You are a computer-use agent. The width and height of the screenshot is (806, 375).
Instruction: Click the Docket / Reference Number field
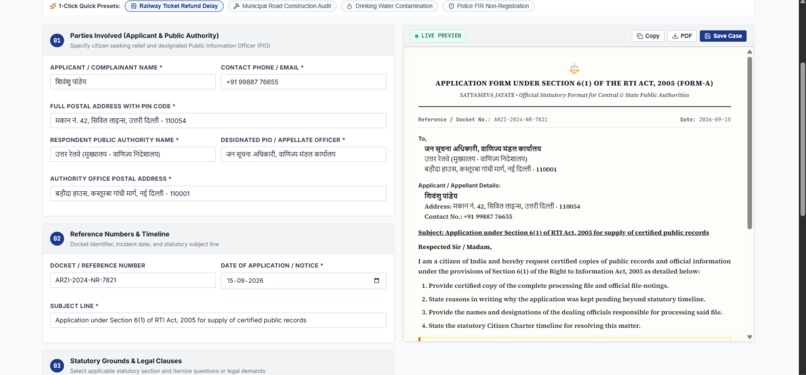click(133, 280)
